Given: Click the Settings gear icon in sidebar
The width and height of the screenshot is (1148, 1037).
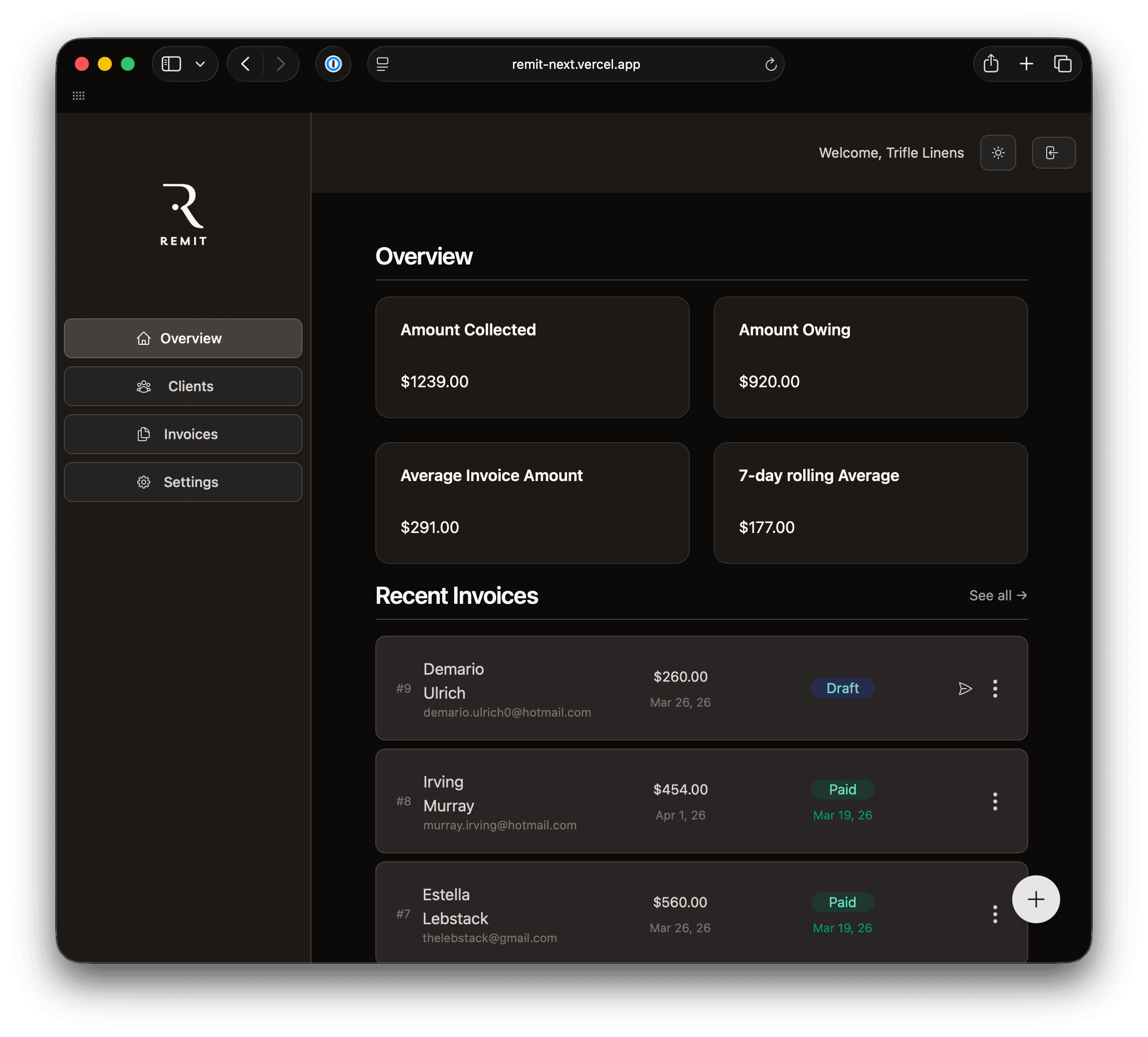Looking at the screenshot, I should (144, 482).
